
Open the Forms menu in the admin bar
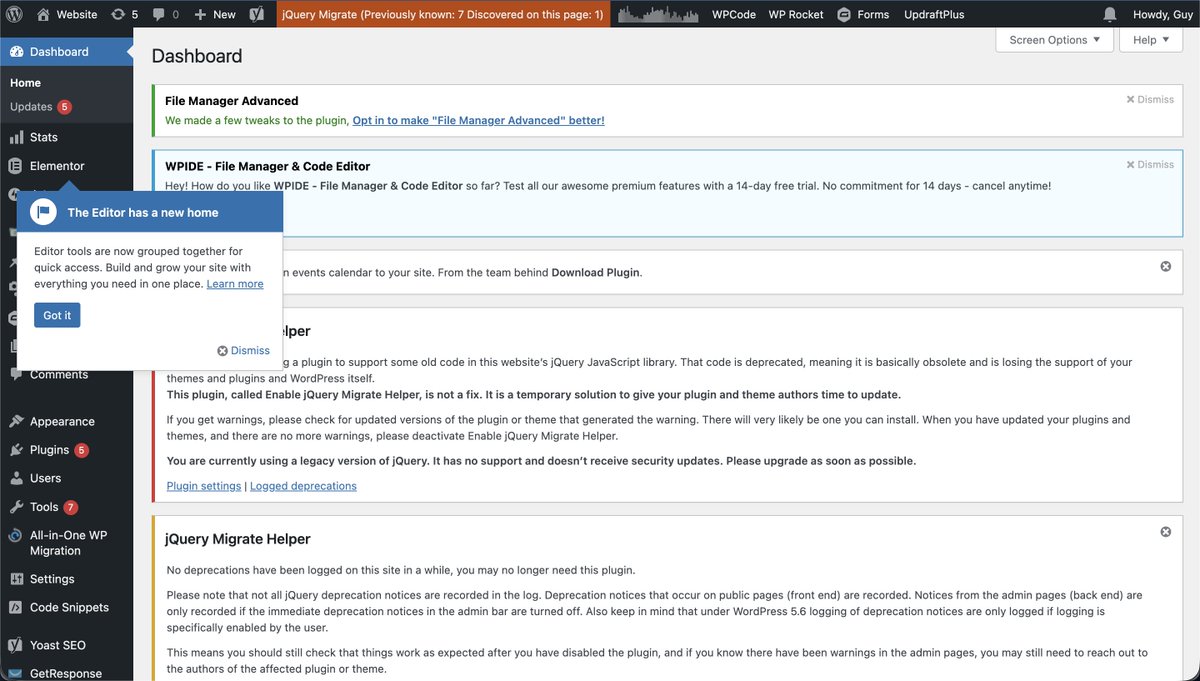tap(863, 14)
